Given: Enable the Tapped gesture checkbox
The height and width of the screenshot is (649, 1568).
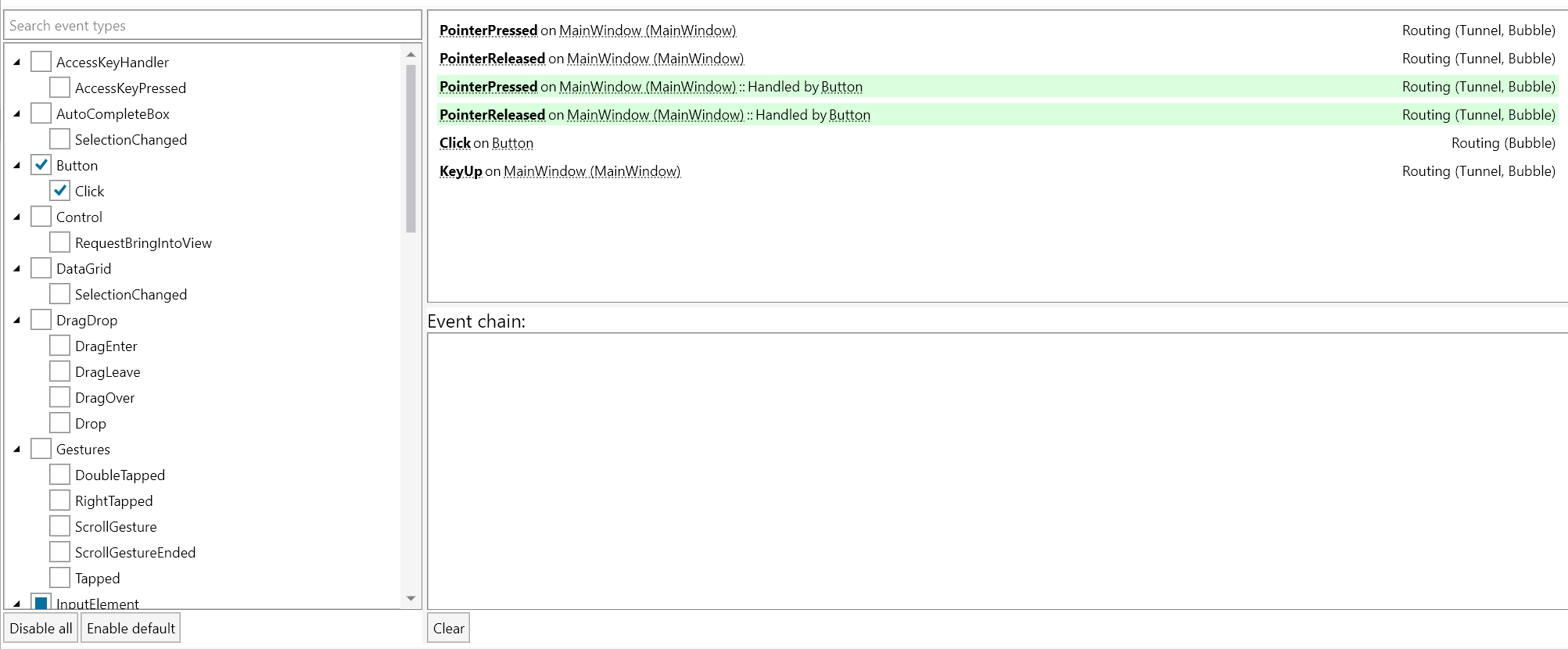Looking at the screenshot, I should [60, 578].
